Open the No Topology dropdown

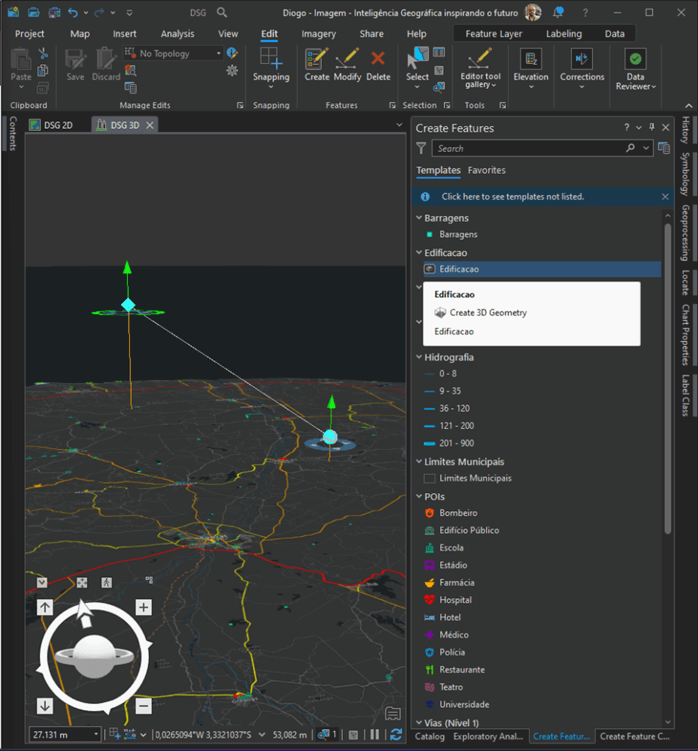[x=219, y=54]
